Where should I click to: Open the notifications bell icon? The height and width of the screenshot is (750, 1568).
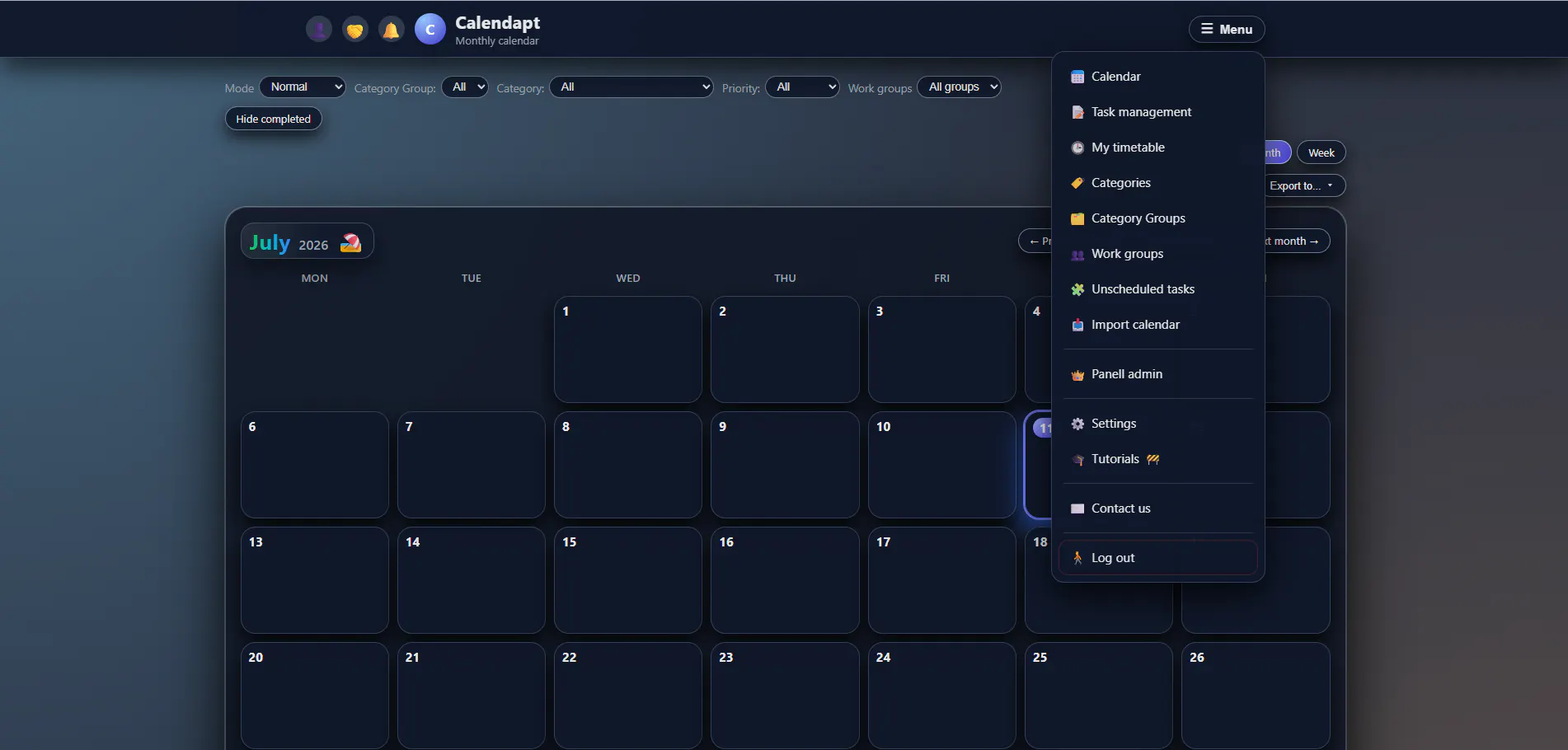392,30
